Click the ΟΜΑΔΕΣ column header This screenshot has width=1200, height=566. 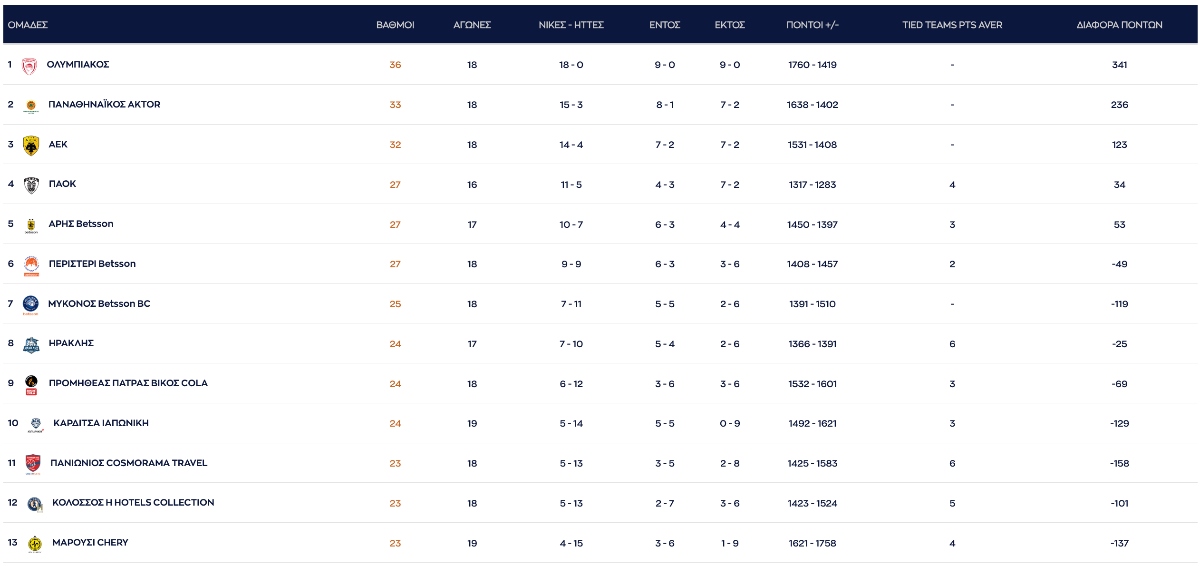point(28,25)
